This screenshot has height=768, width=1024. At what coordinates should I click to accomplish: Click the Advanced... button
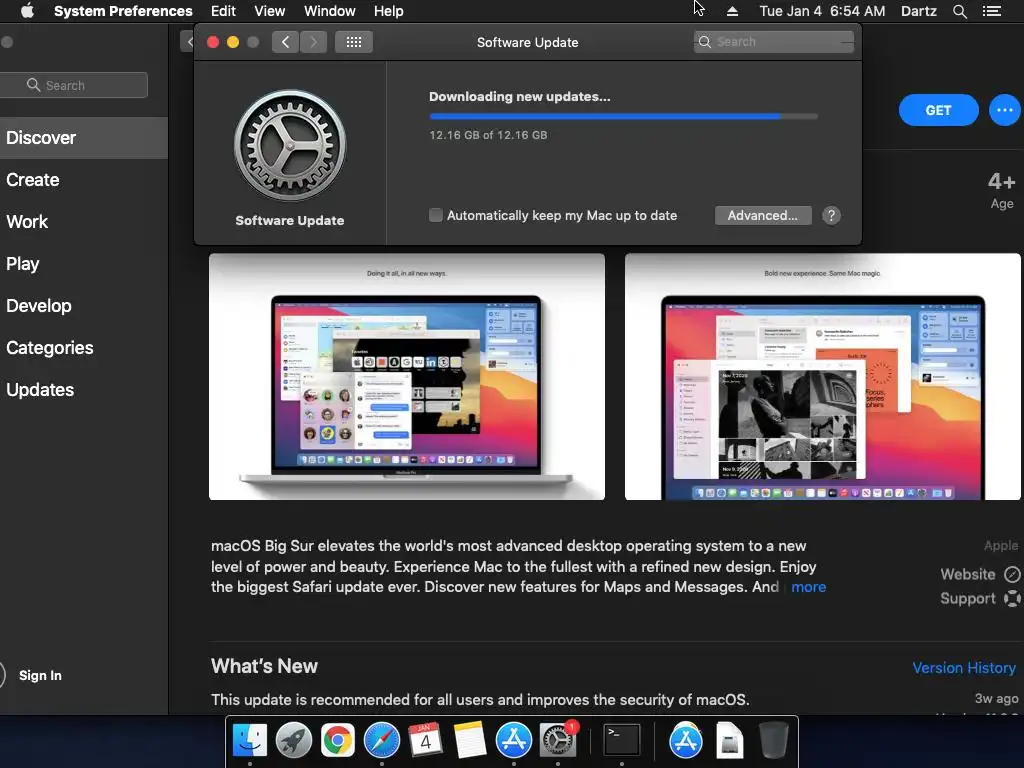763,216
